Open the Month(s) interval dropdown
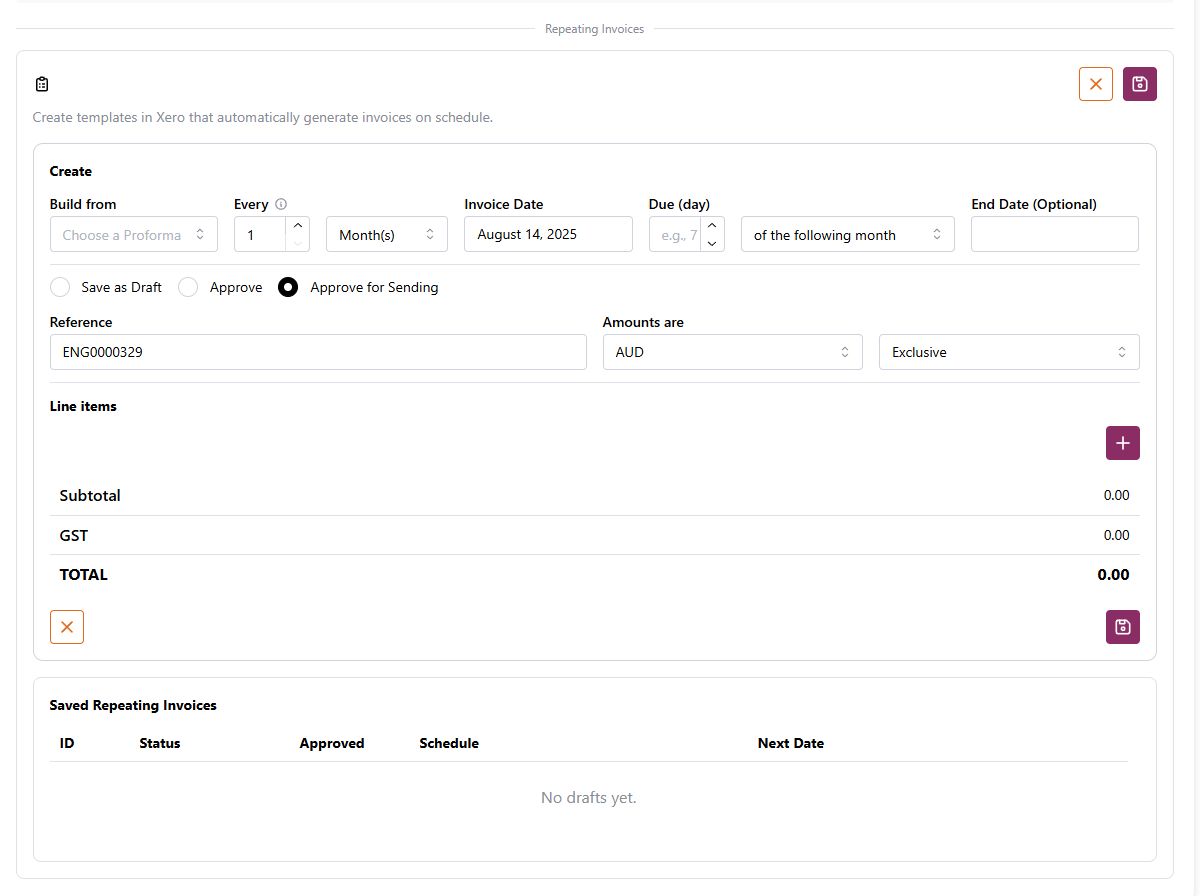Screen dimensions: 1200x896 tap(386, 235)
